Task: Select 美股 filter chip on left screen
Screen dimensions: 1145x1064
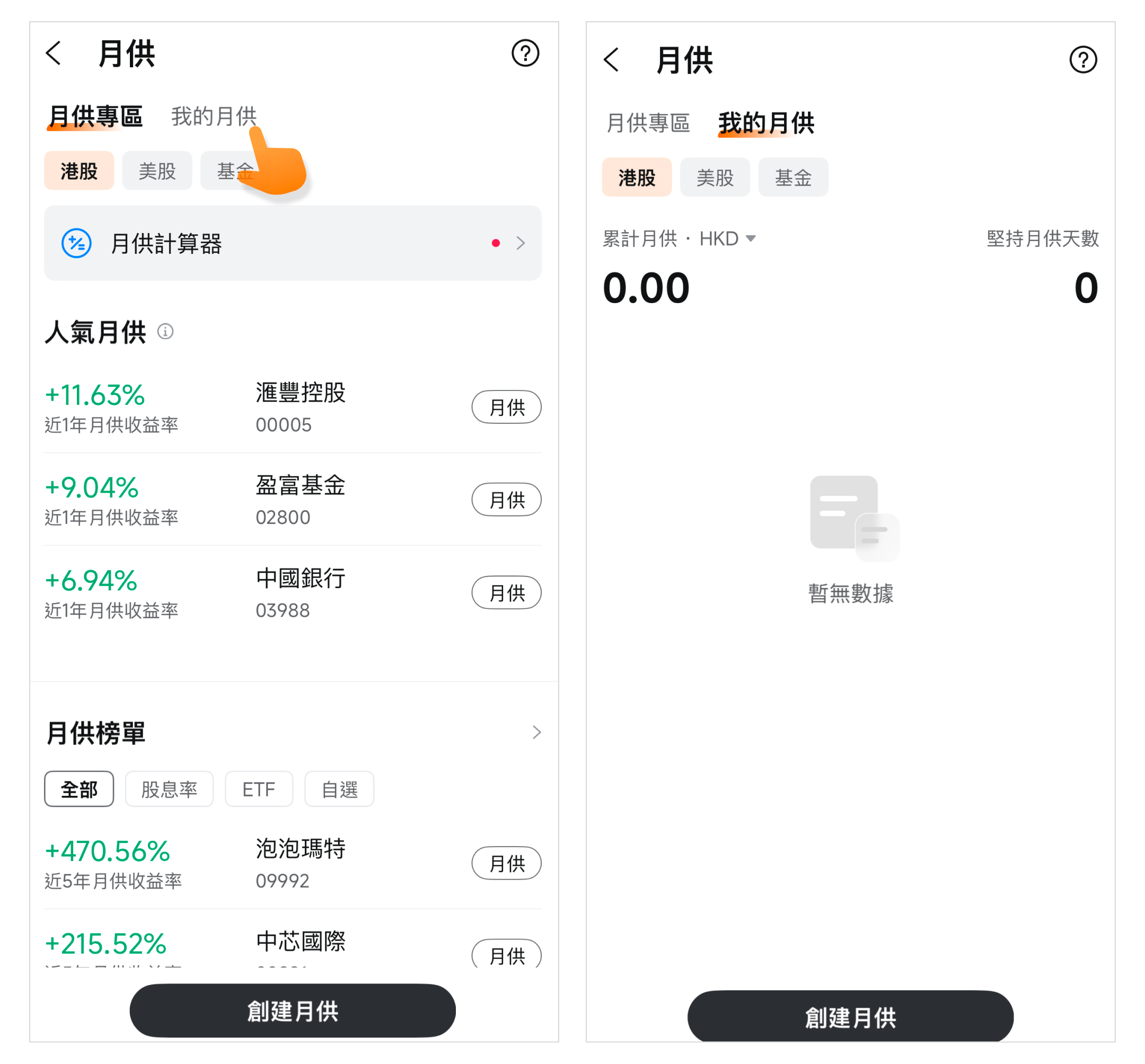Action: coord(157,171)
